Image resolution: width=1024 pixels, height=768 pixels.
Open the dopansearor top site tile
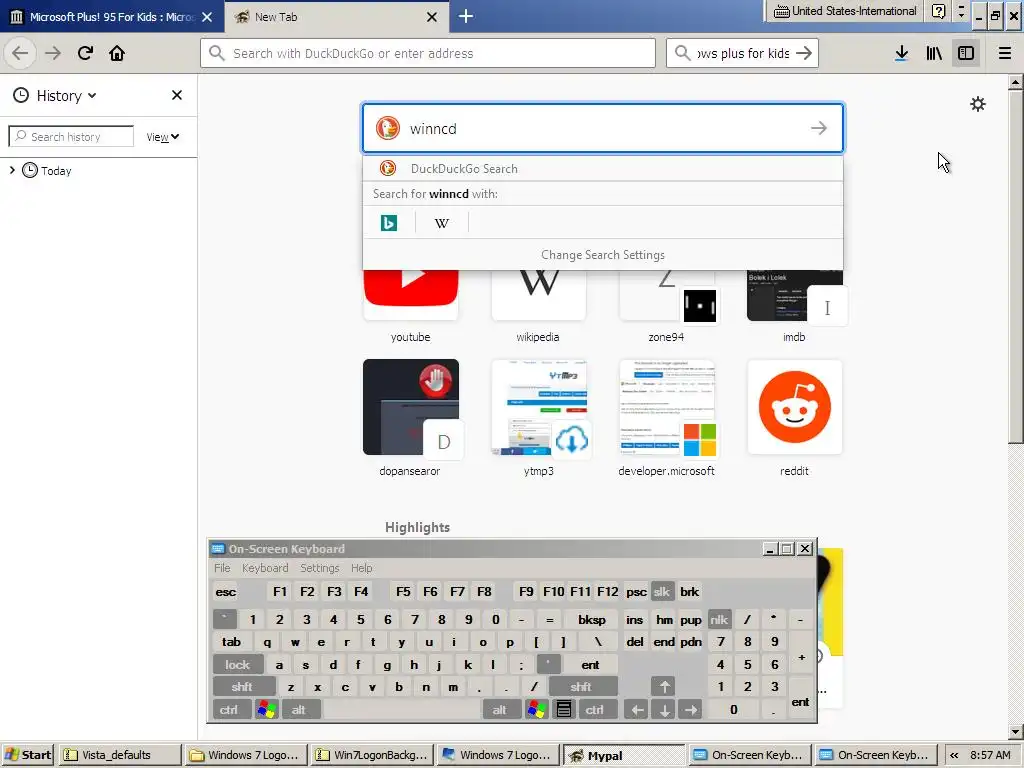(x=411, y=407)
